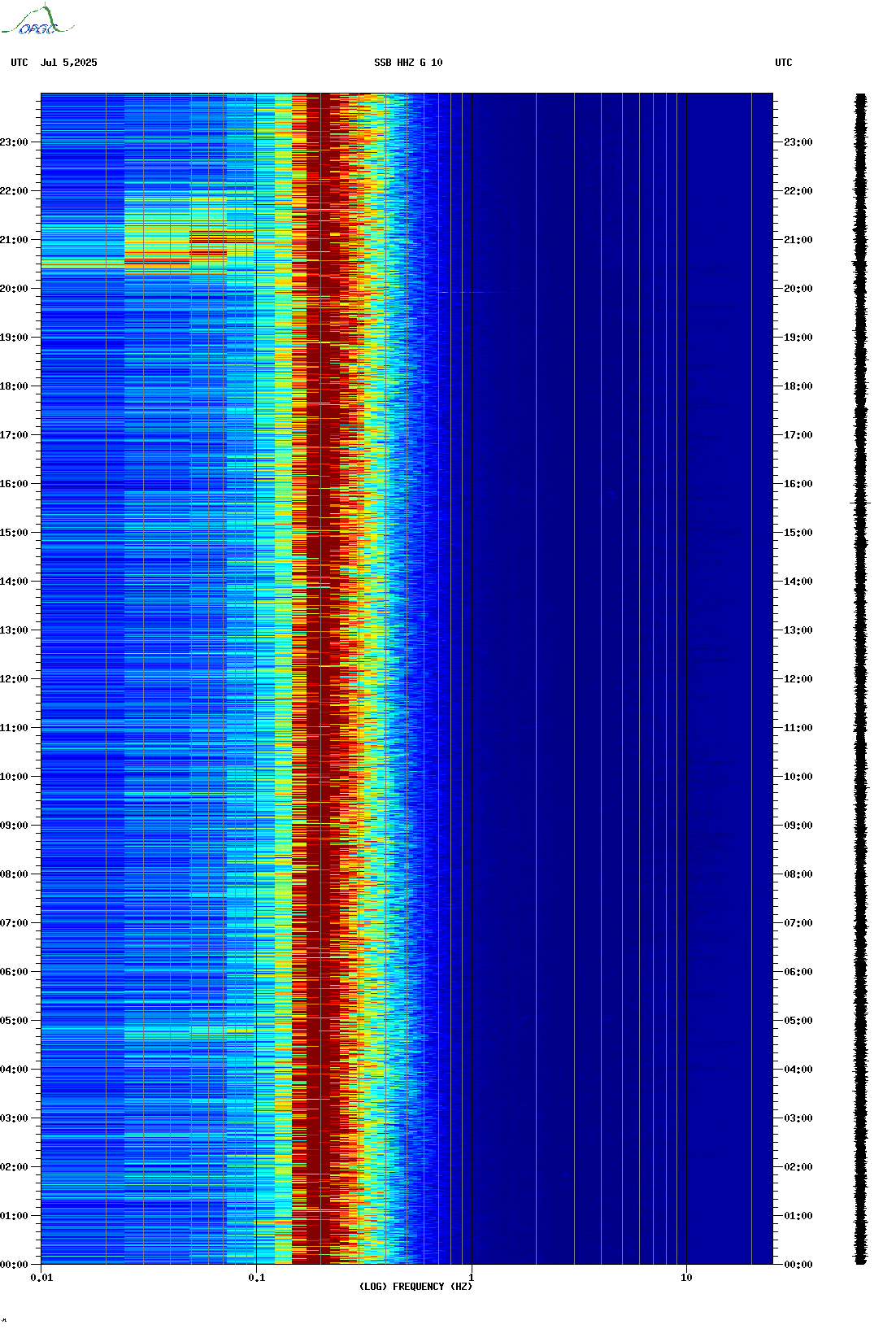This screenshot has height=1329, width=896.
Task: Click the seismogram waveform trace strip
Action: [x=860, y=679]
